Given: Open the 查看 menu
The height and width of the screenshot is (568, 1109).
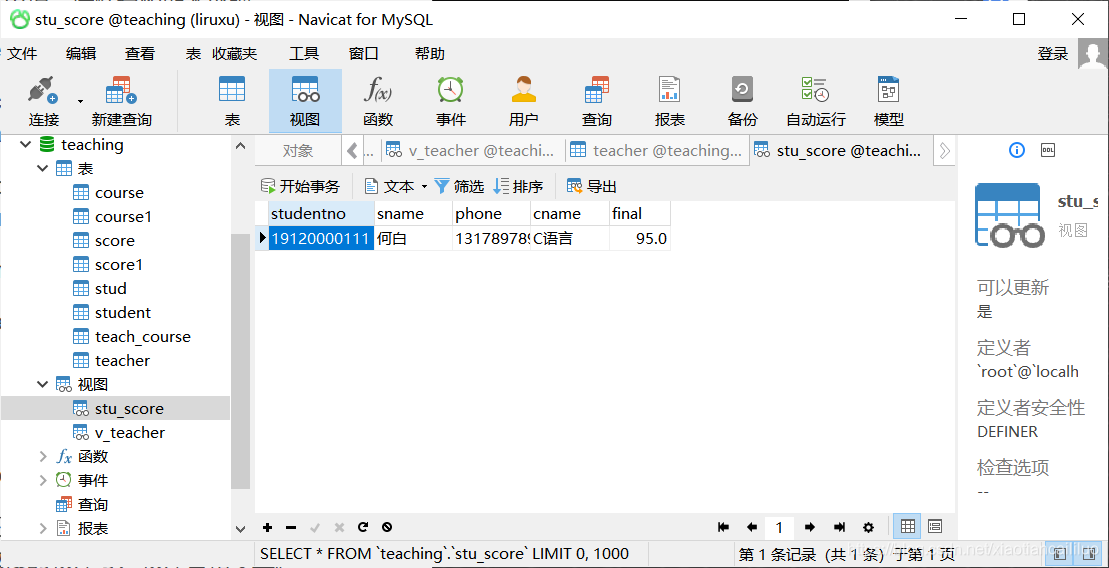Looking at the screenshot, I should (x=139, y=54).
